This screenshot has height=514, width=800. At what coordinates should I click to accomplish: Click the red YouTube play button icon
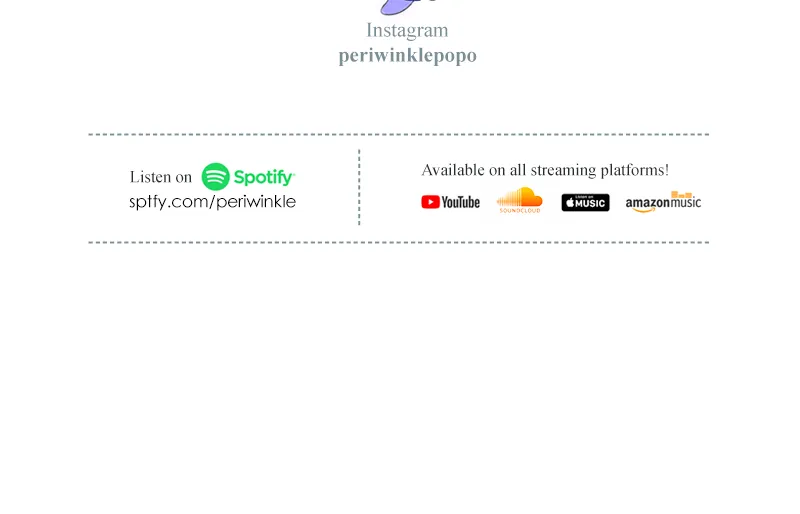tap(431, 202)
